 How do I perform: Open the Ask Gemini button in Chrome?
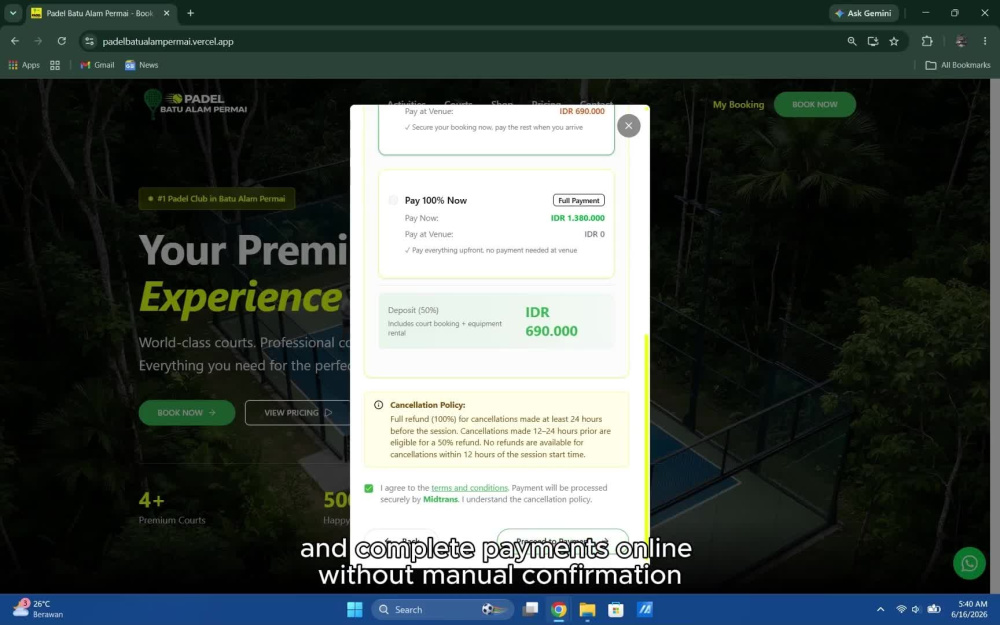point(864,13)
